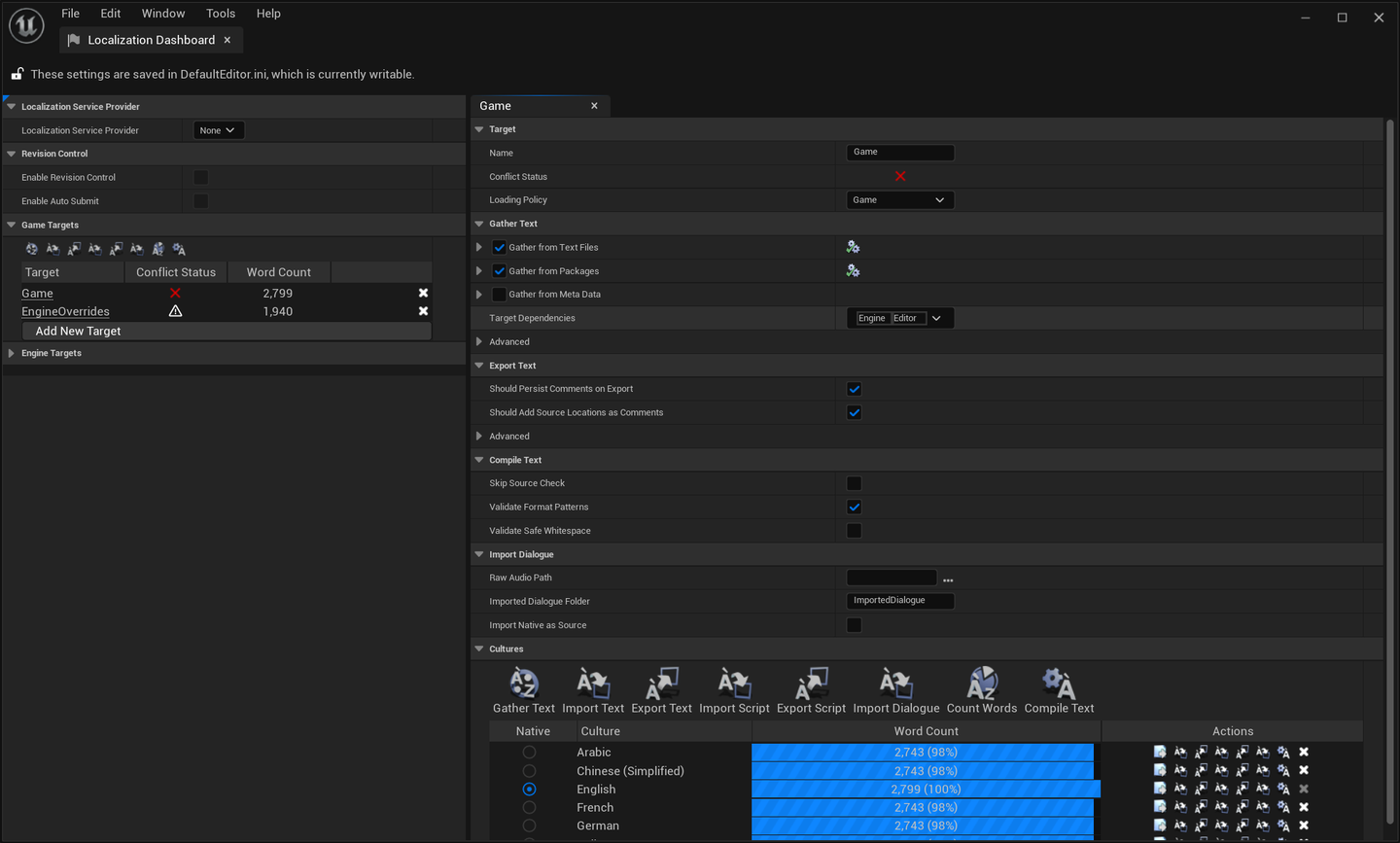This screenshot has height=843, width=1400.
Task: Open the Localization Service Provider dropdown
Action: pos(218,130)
